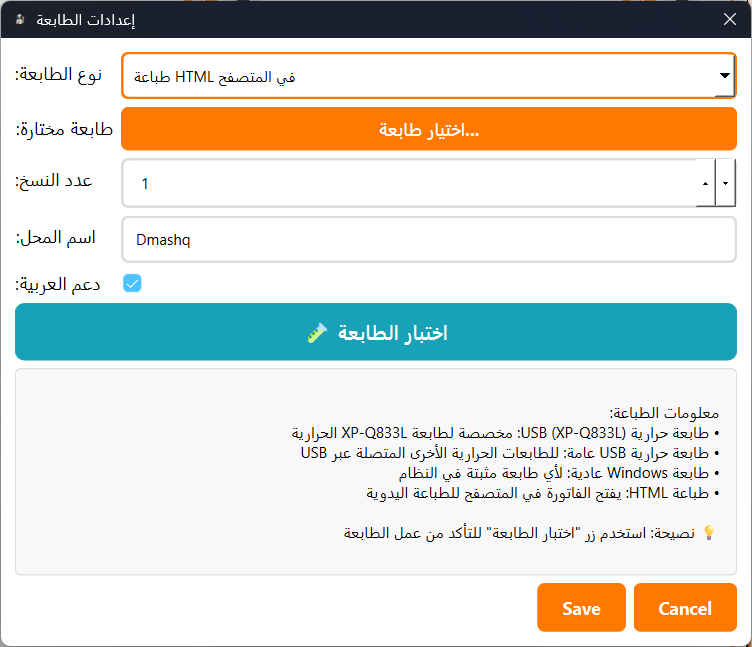Click the selected printer label
The height and width of the screenshot is (647, 752).
click(x=64, y=129)
